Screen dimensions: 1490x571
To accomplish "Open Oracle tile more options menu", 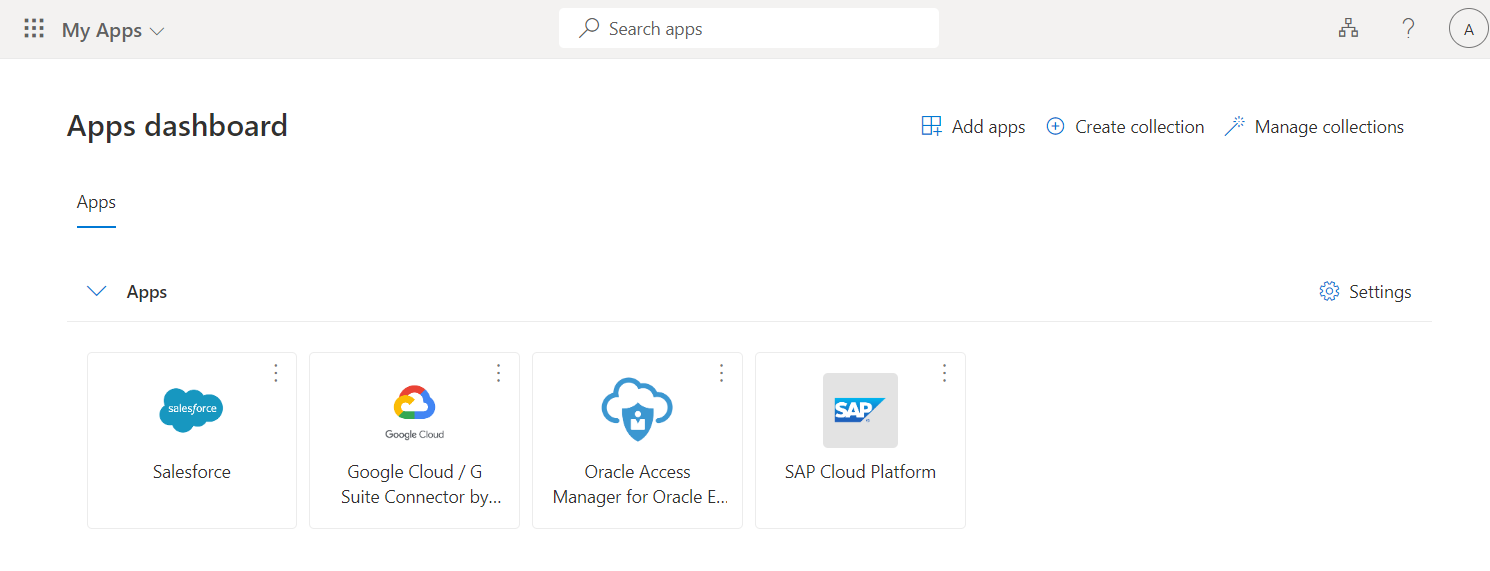I will click(721, 373).
